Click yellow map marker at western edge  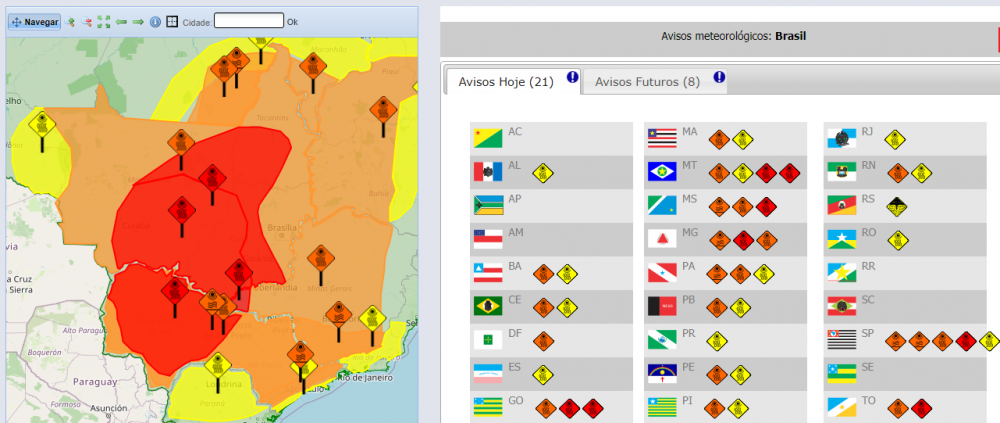[43, 125]
